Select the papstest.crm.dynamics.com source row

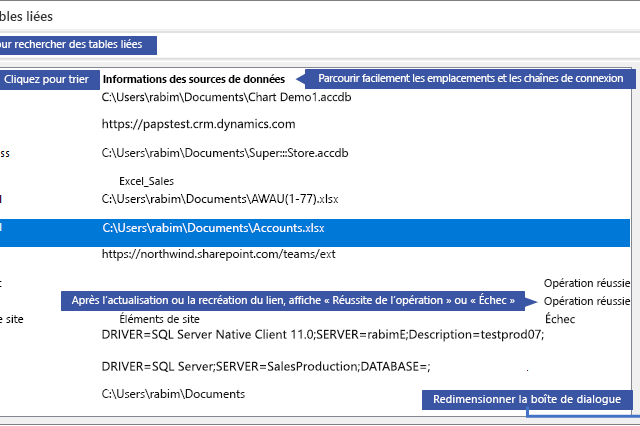click(198, 125)
